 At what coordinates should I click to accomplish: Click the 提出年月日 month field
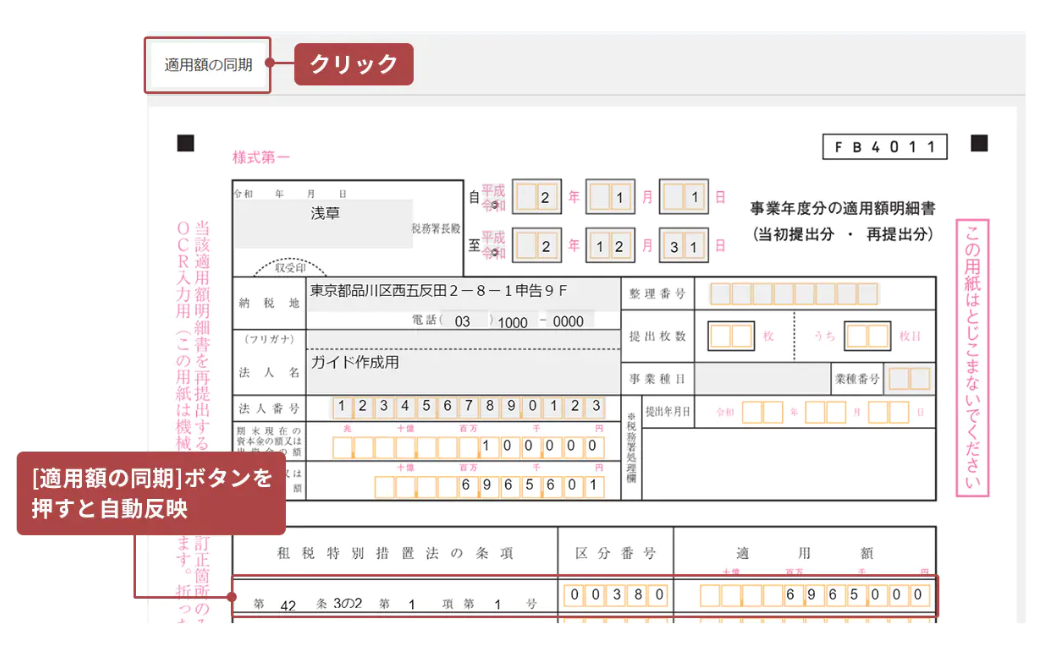point(826,412)
